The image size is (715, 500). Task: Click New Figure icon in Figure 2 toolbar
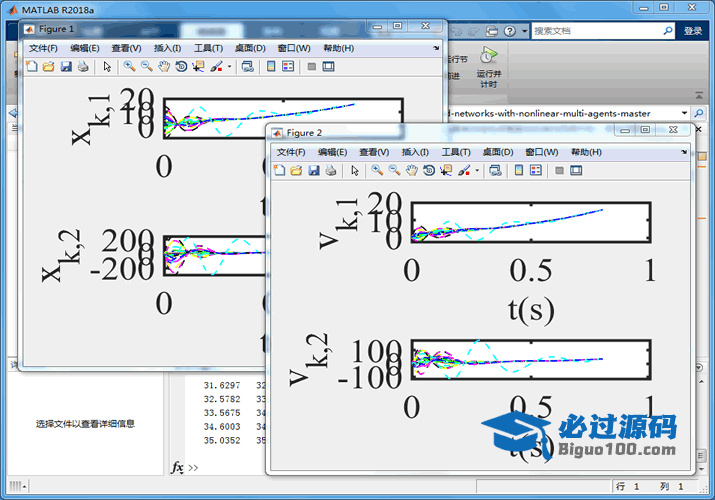280,170
